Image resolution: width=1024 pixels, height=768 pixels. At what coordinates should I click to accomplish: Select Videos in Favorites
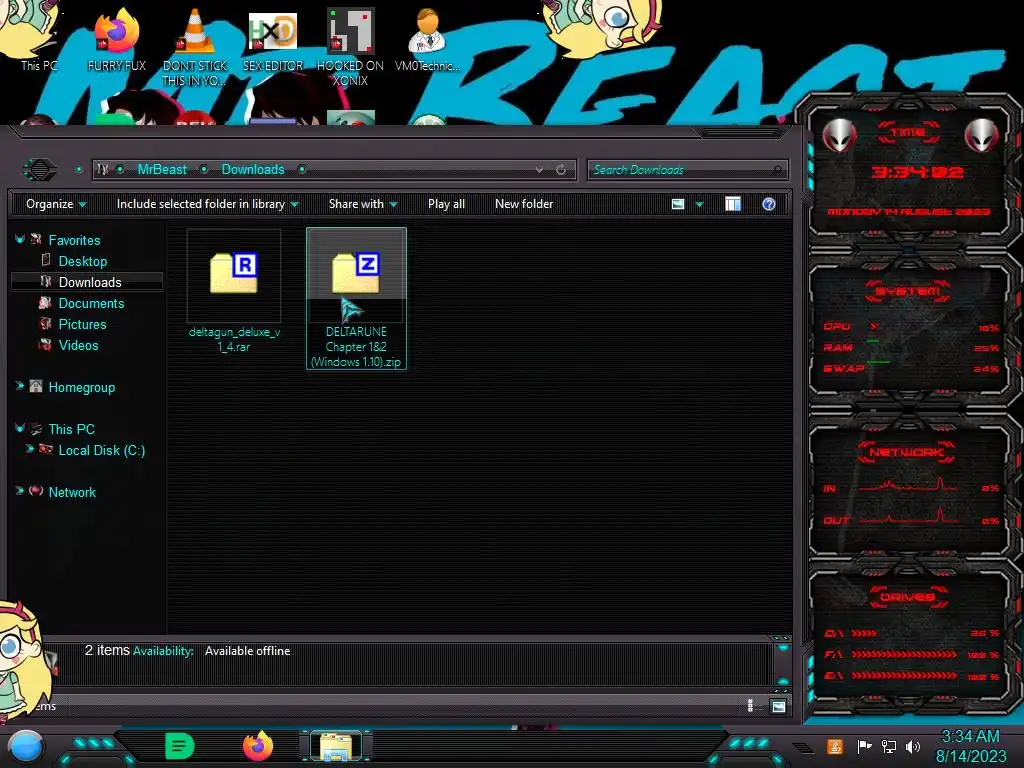[x=78, y=345]
